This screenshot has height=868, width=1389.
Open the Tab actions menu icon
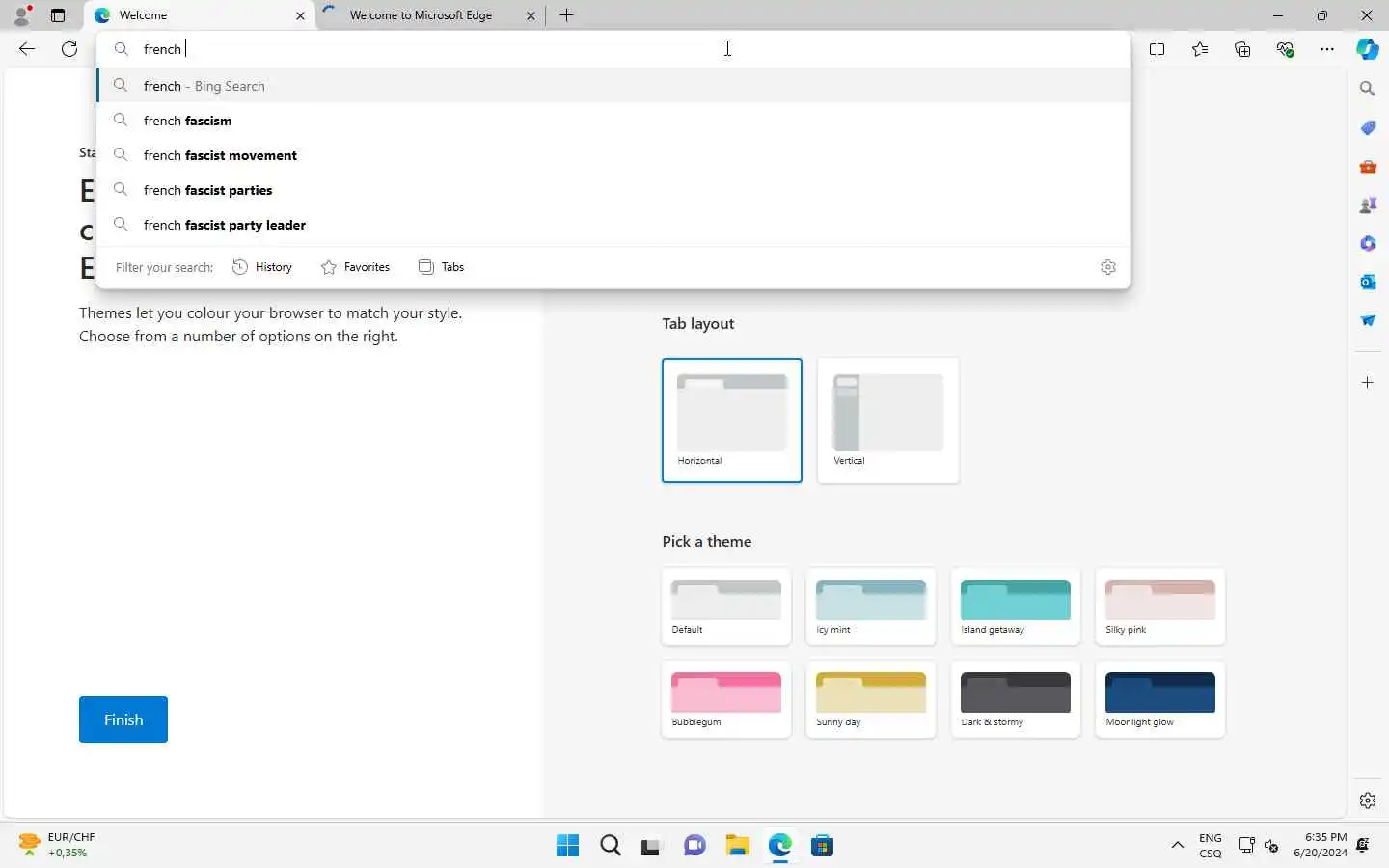(x=58, y=15)
